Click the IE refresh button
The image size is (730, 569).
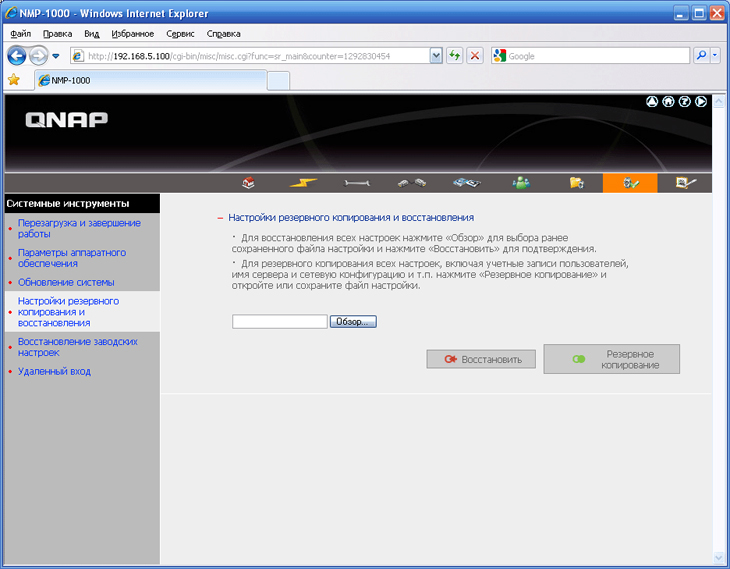(454, 56)
